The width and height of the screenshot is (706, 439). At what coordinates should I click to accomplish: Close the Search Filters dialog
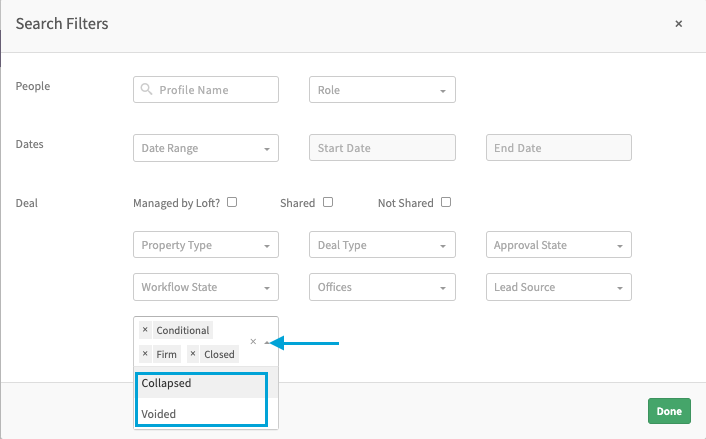[678, 23]
